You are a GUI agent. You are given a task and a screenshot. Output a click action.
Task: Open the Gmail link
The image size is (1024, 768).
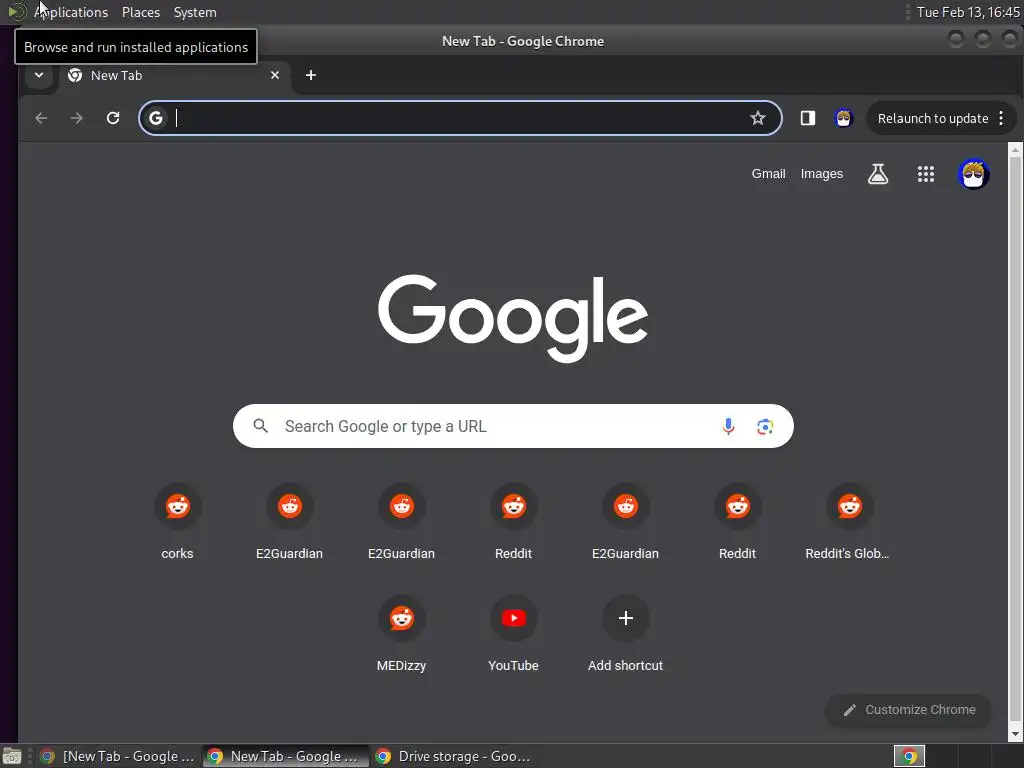768,174
